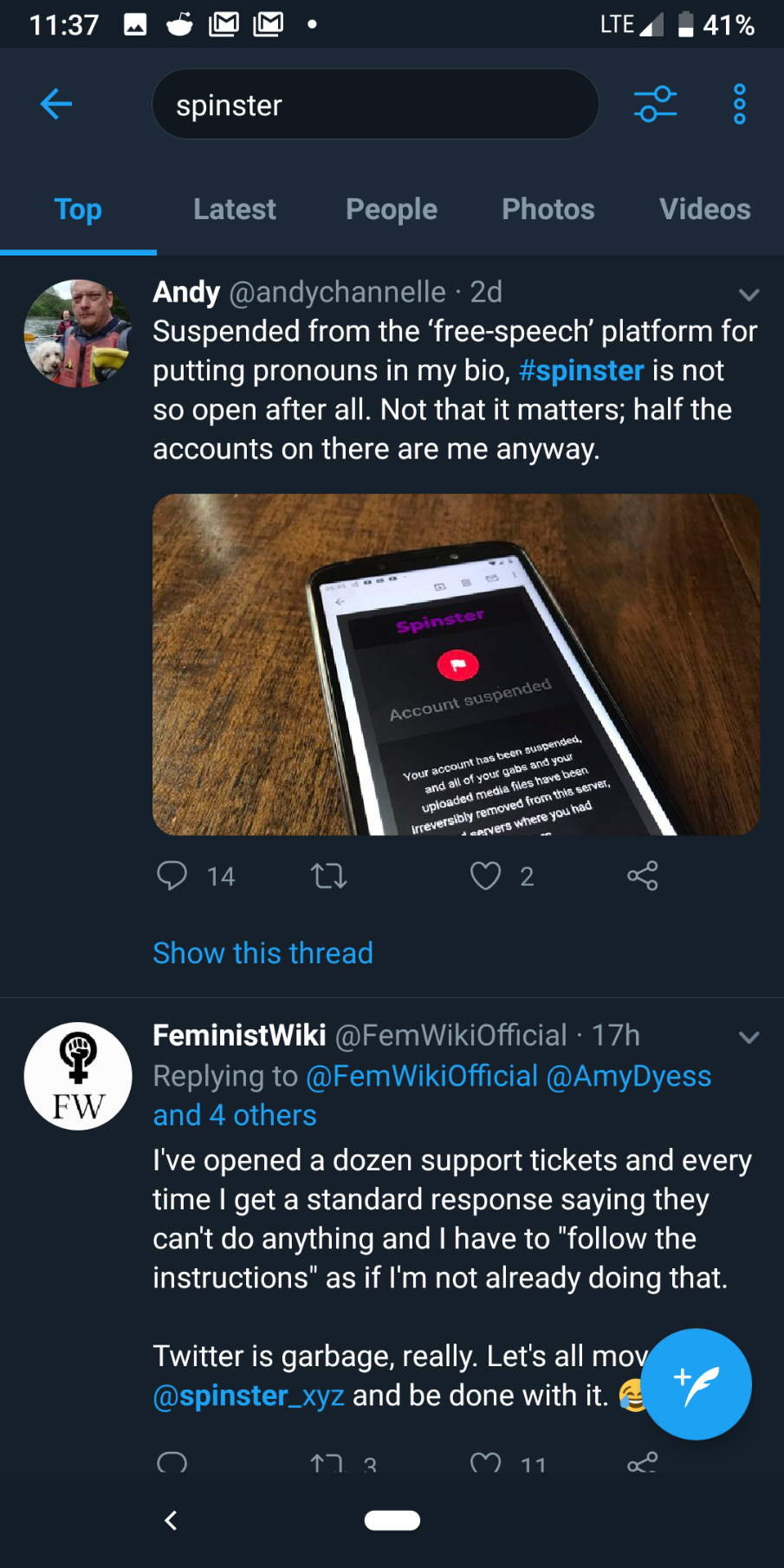Viewport: 784px width, 1568px height.
Task: Click the Show this thread link
Action: (262, 953)
